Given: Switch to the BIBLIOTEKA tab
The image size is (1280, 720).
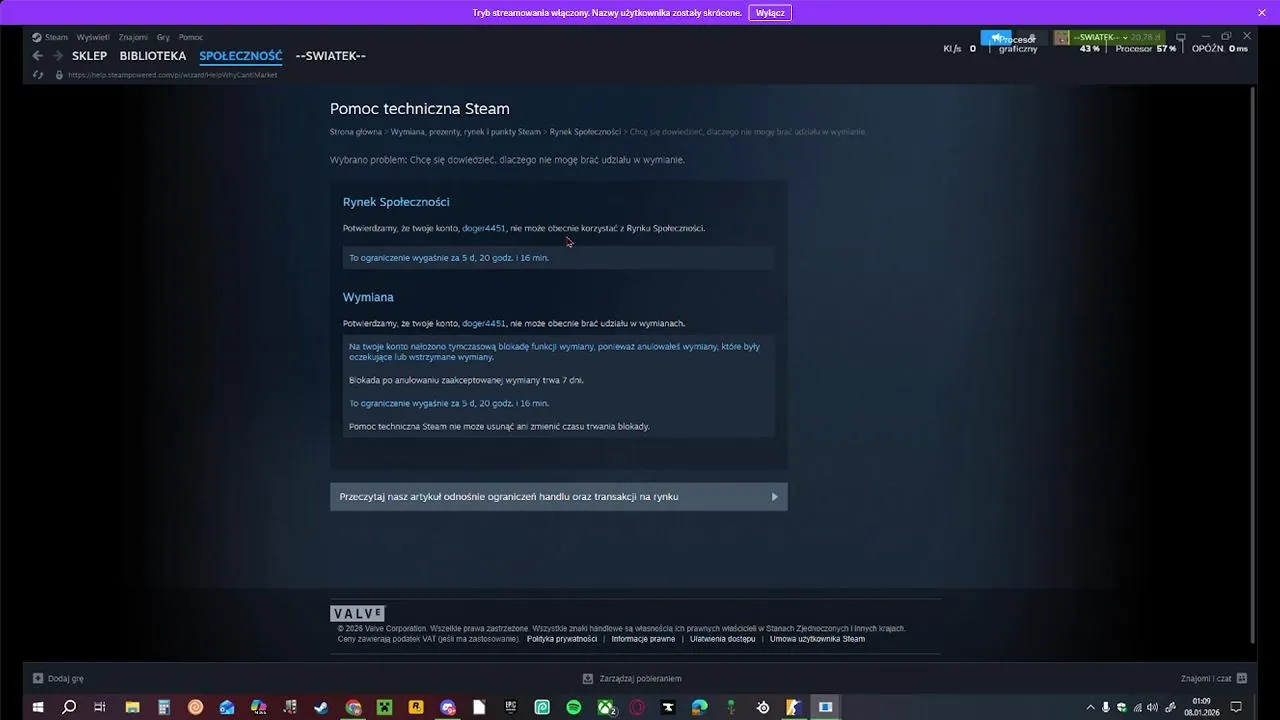Looking at the screenshot, I should coord(153,56).
